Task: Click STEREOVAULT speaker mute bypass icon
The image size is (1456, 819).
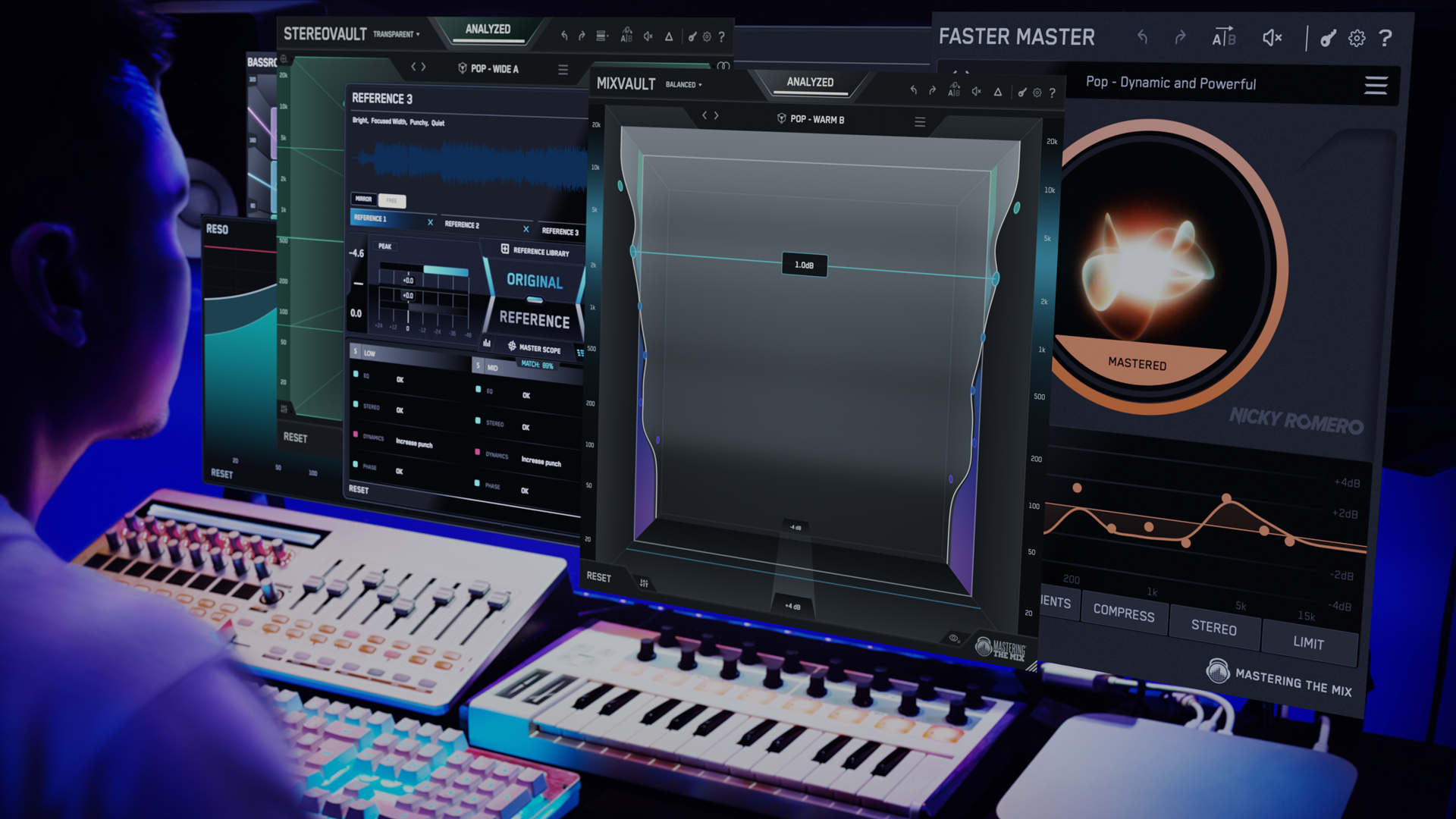Action: point(648,36)
